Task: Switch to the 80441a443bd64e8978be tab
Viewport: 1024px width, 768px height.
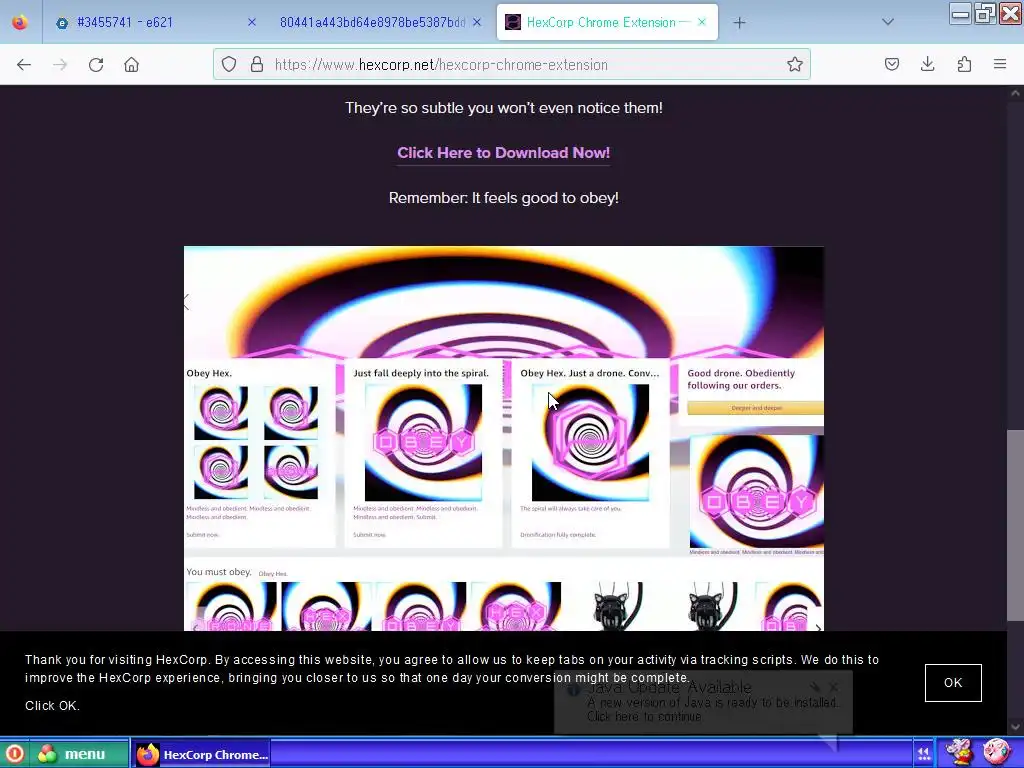Action: [381, 22]
